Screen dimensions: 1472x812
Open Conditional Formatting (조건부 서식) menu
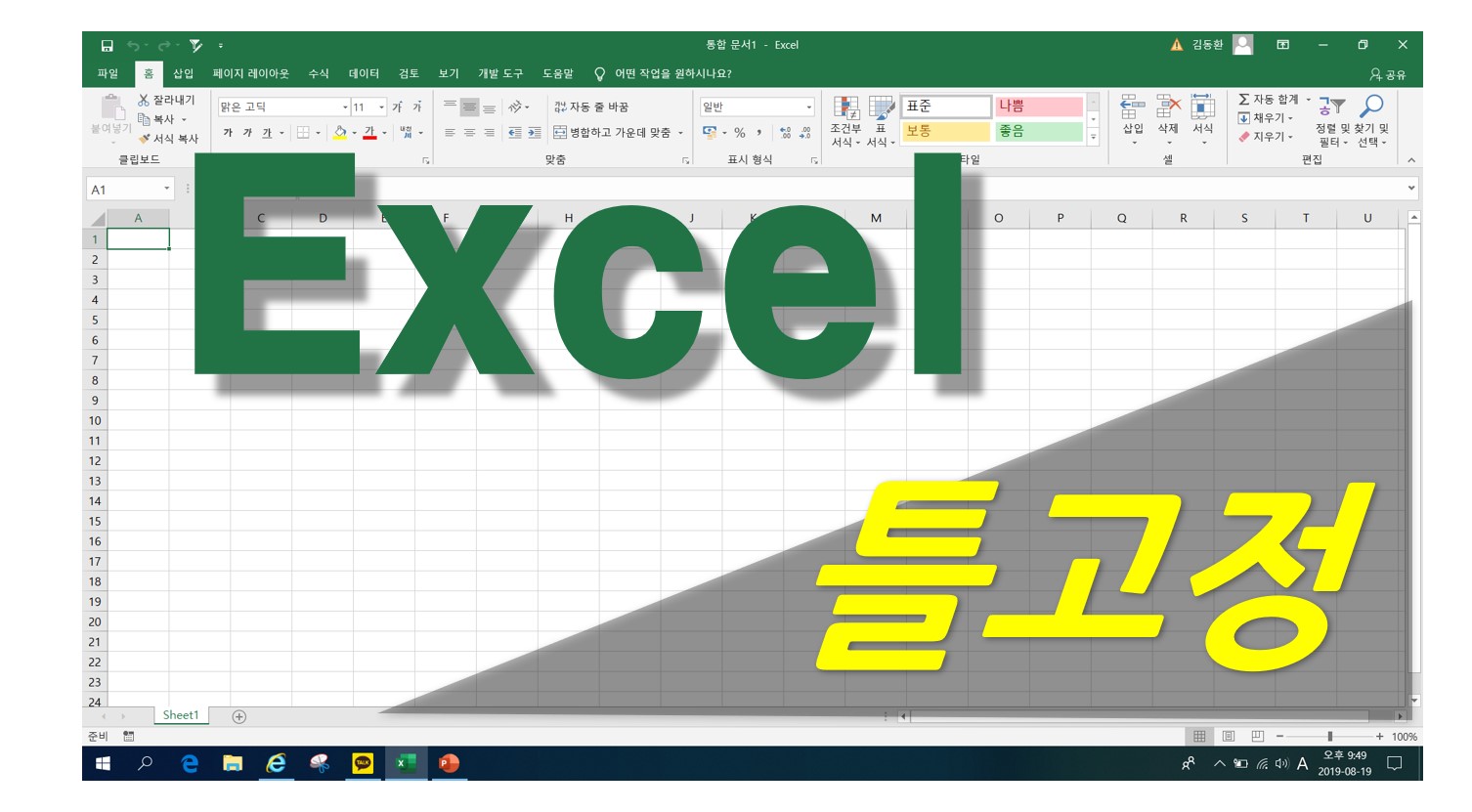(845, 121)
